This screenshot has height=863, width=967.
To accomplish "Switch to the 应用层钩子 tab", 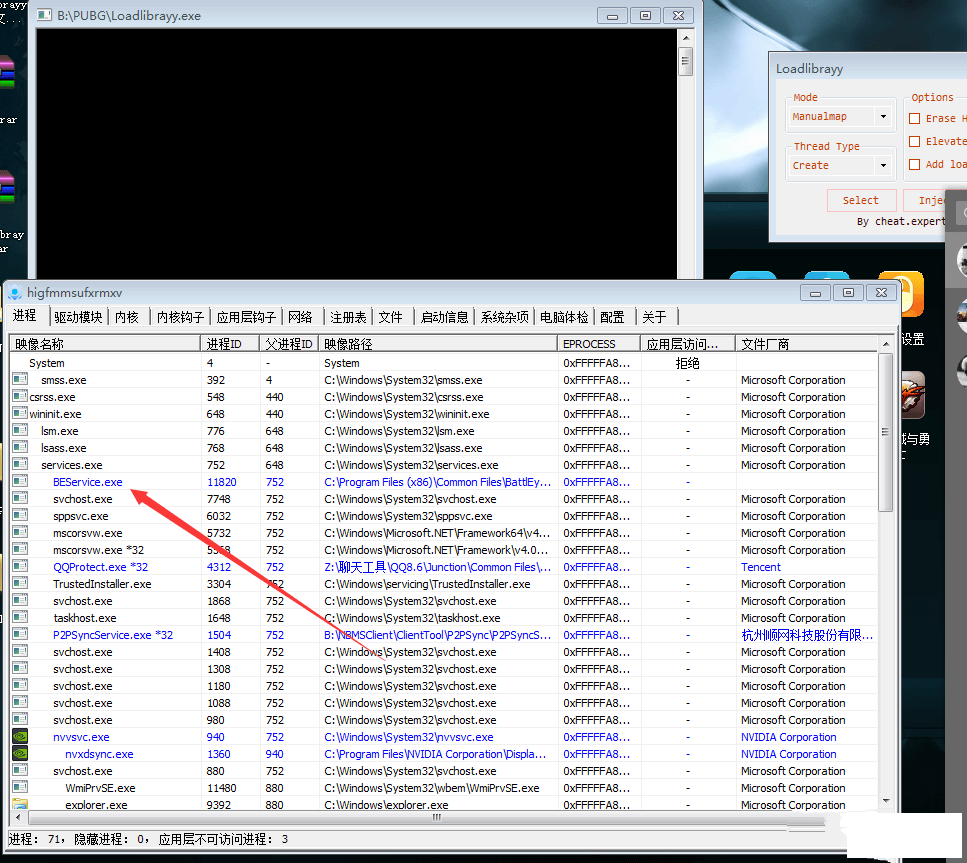I will pyautogui.click(x=246, y=317).
